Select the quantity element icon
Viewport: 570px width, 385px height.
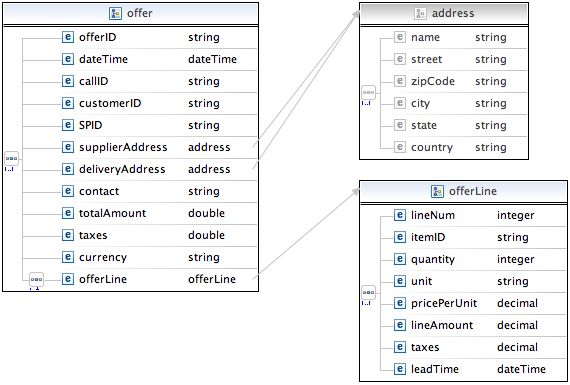pos(400,259)
